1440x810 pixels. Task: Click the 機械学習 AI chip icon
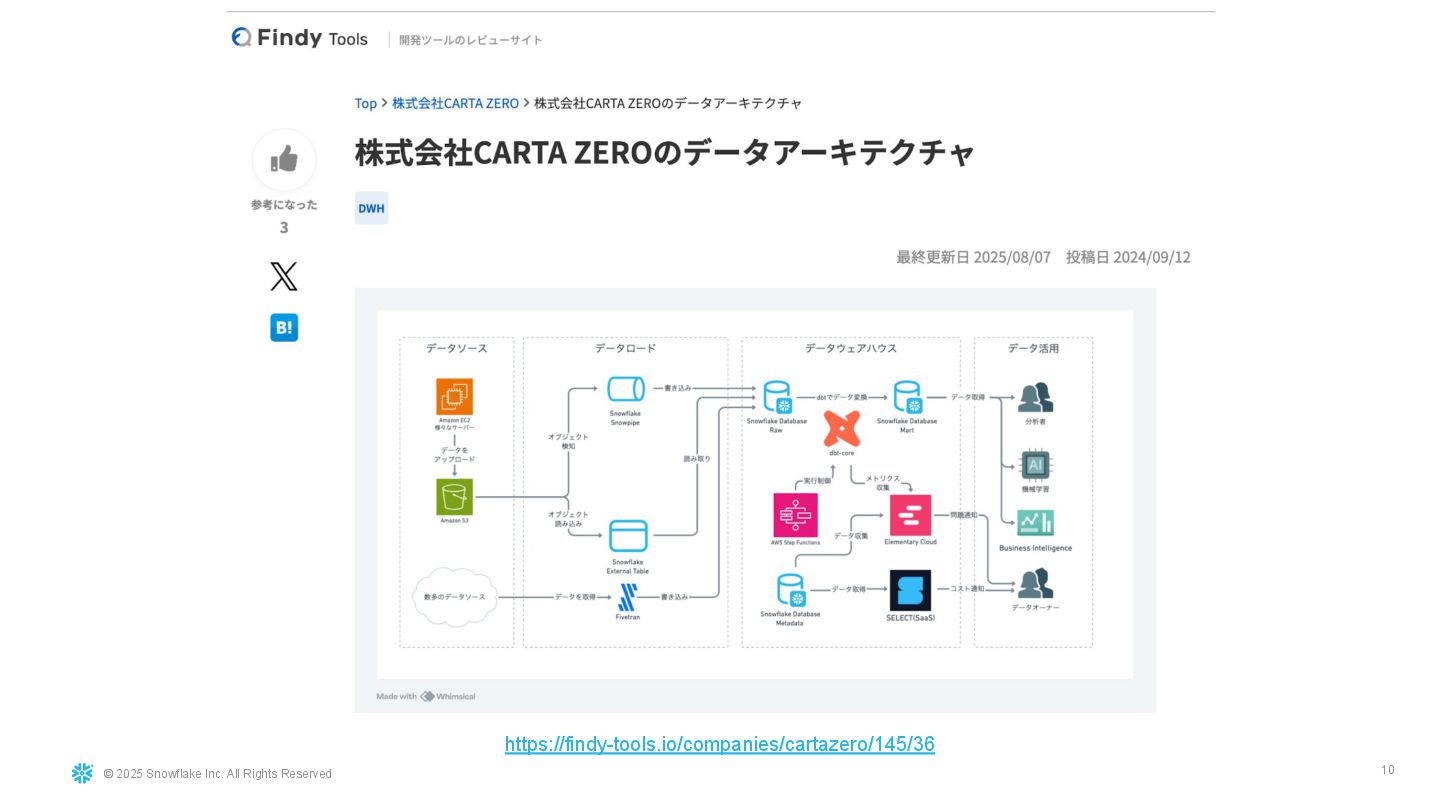pos(1035,465)
